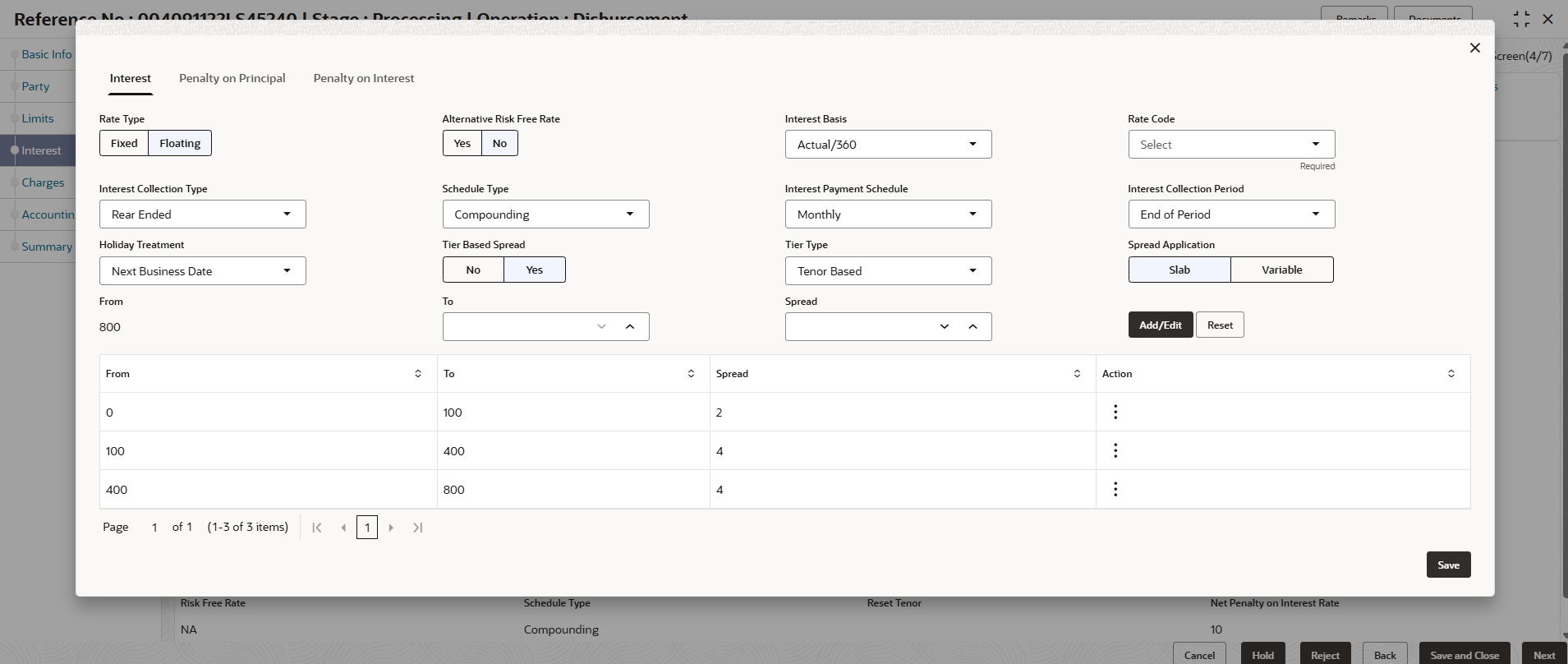Go Back to the previous screen
The image size is (1568, 664).
1385,654
